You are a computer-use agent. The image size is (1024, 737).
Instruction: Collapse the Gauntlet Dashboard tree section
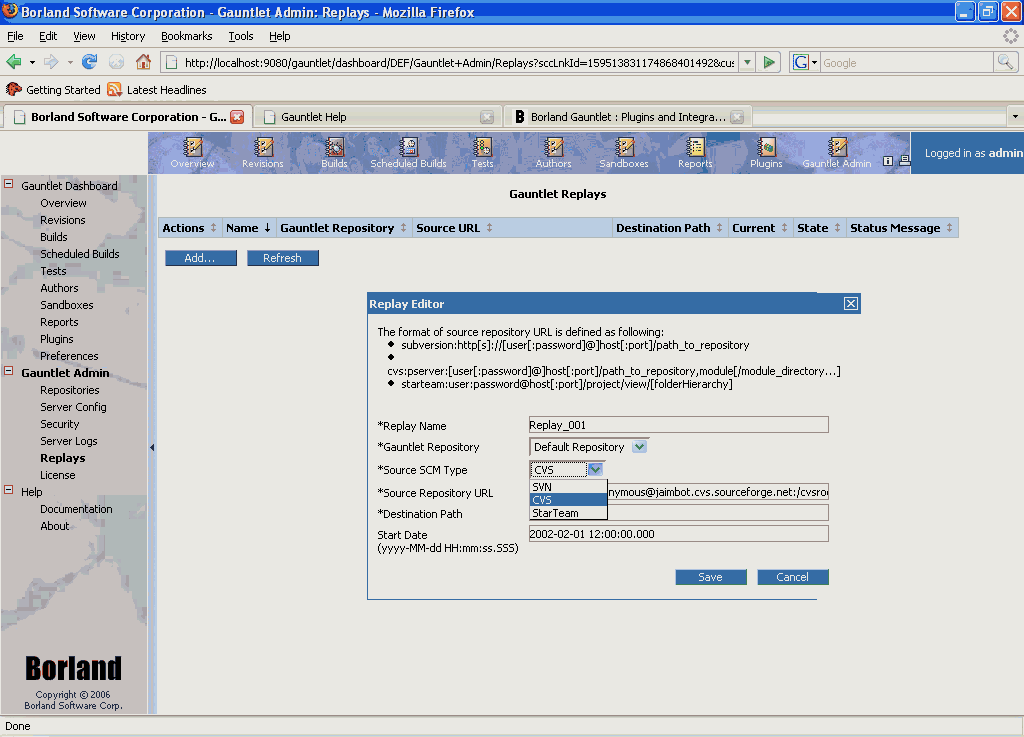(9, 185)
